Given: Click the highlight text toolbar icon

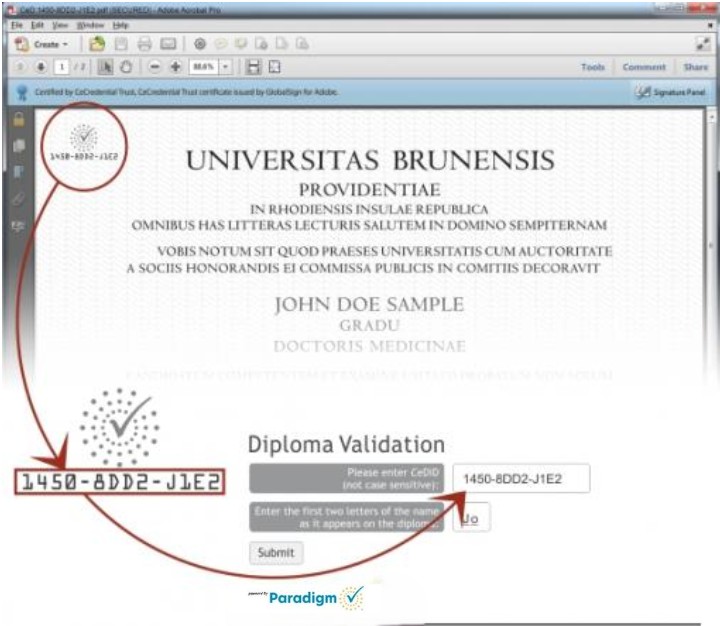Looking at the screenshot, I should click(x=241, y=44).
